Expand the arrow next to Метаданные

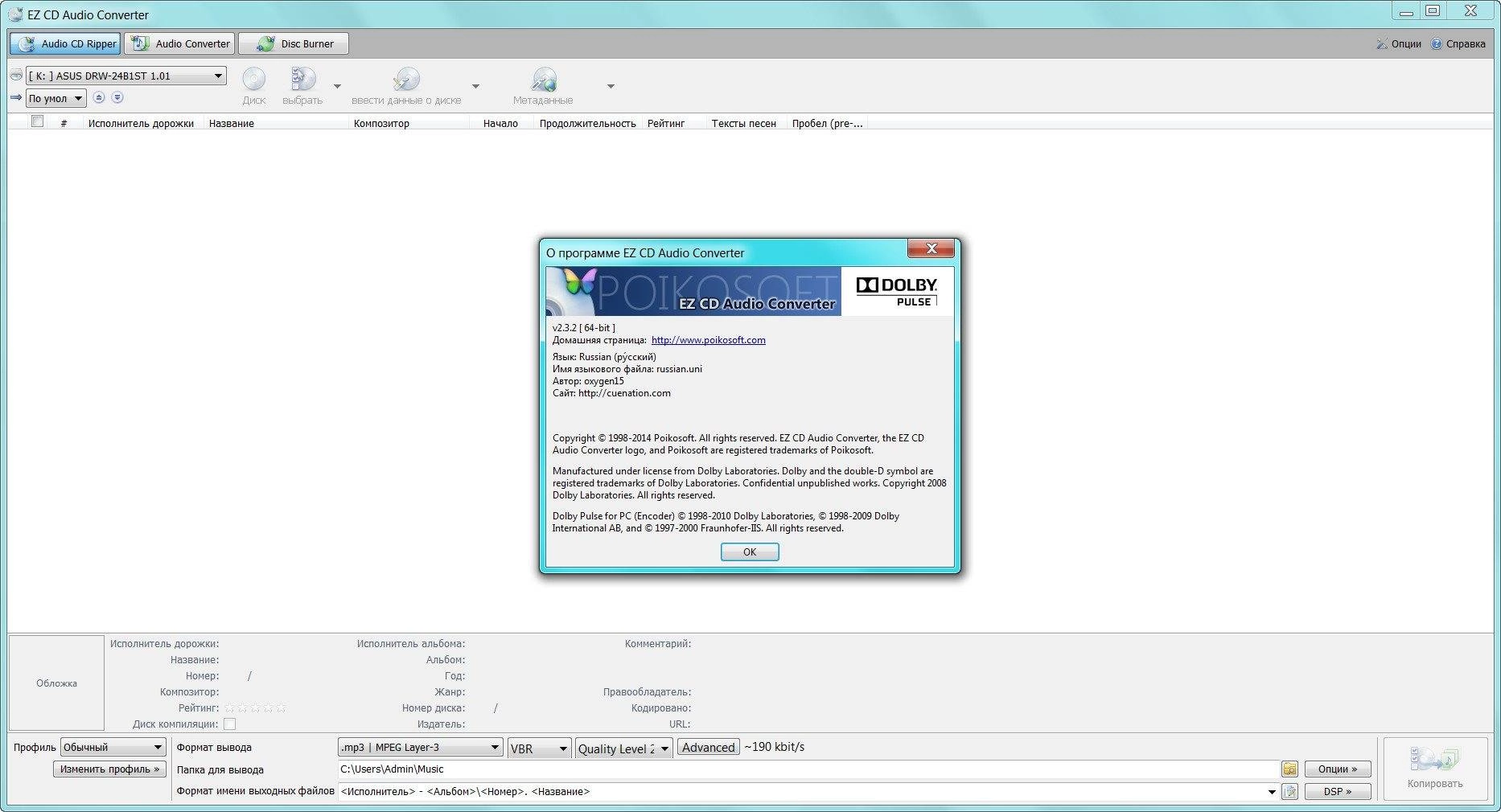(611, 86)
